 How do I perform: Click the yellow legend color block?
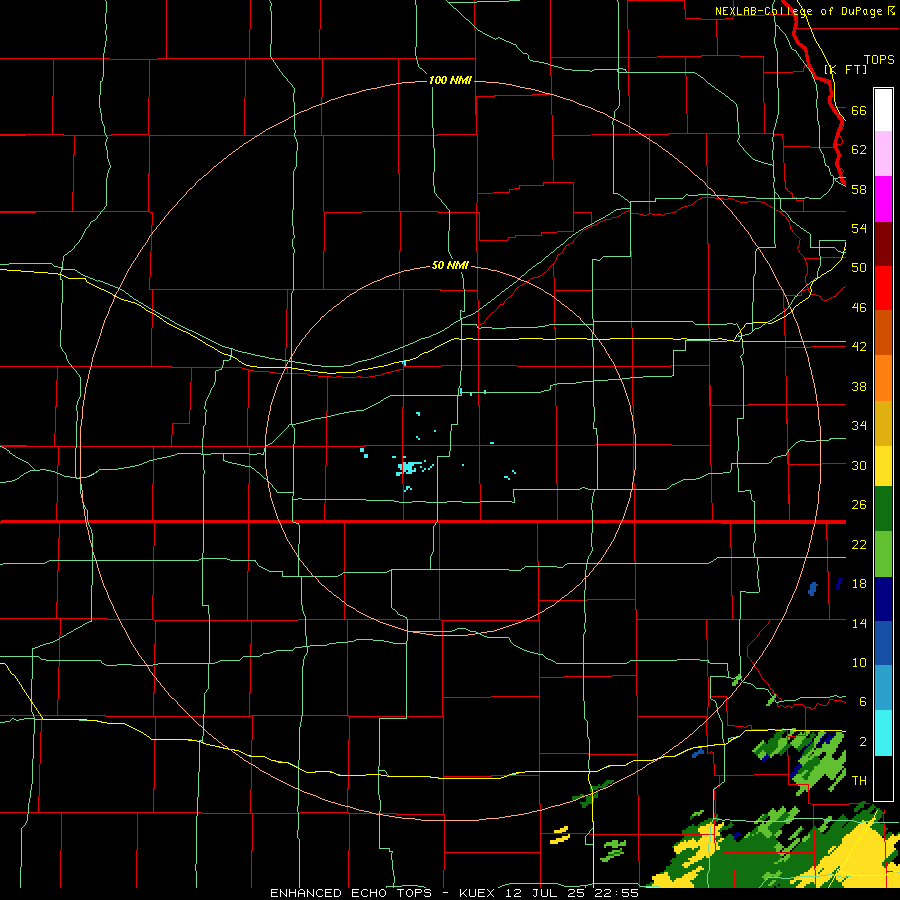tap(883, 466)
